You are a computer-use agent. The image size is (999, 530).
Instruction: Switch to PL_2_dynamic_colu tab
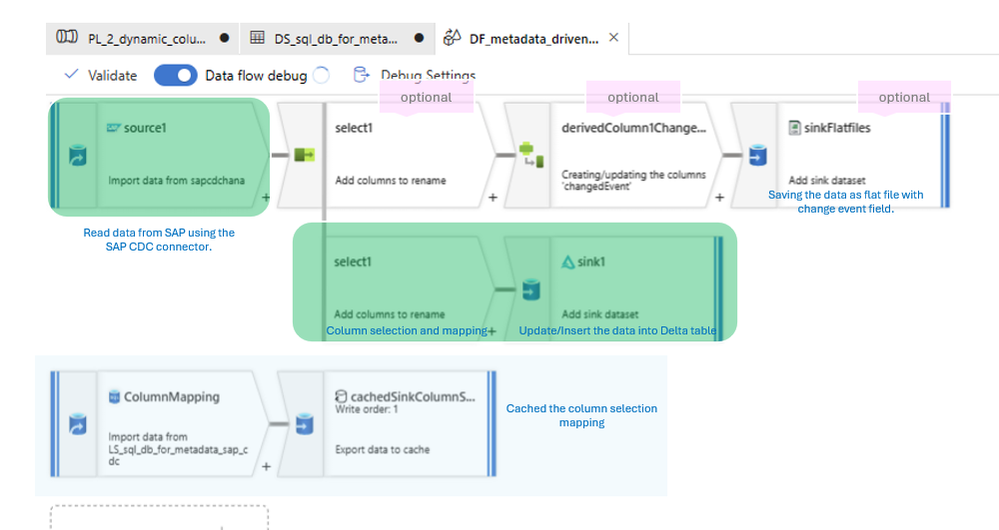coord(143,38)
